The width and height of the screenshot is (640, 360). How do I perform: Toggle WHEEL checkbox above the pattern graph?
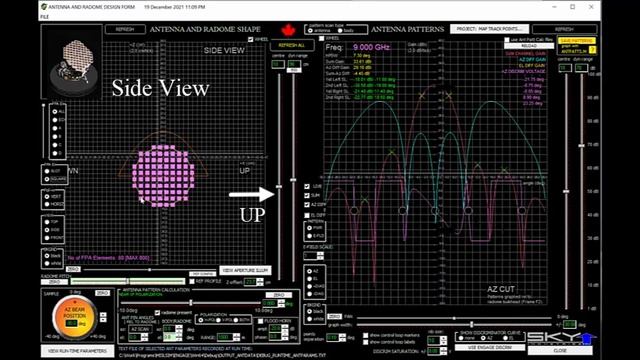coord(322,38)
